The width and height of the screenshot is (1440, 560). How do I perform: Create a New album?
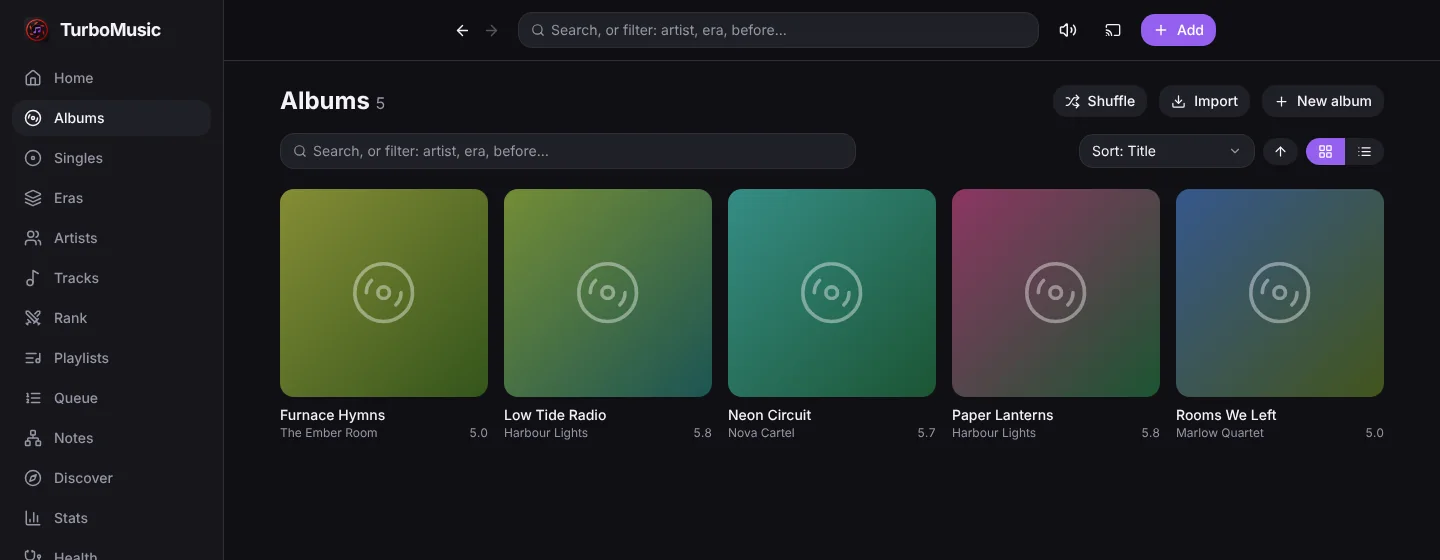click(x=1323, y=101)
